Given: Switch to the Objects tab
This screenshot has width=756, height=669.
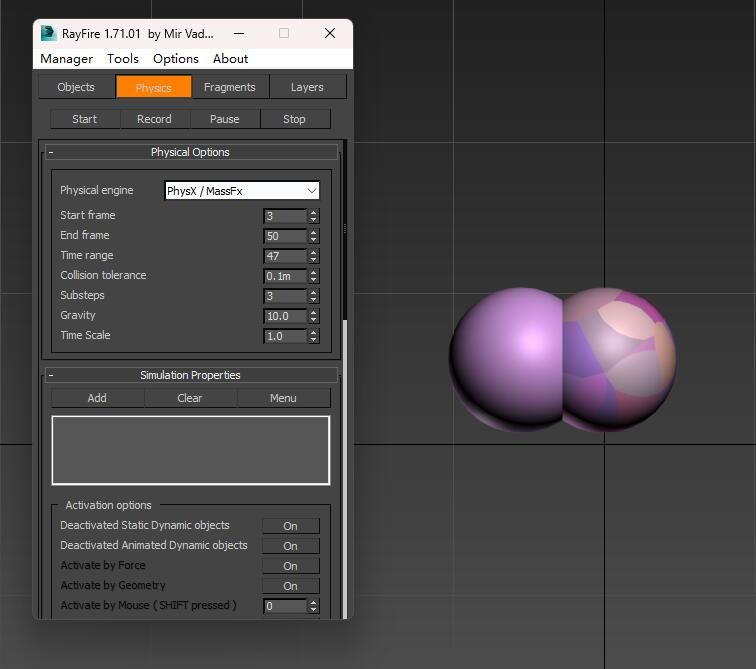Looking at the screenshot, I should (76, 87).
